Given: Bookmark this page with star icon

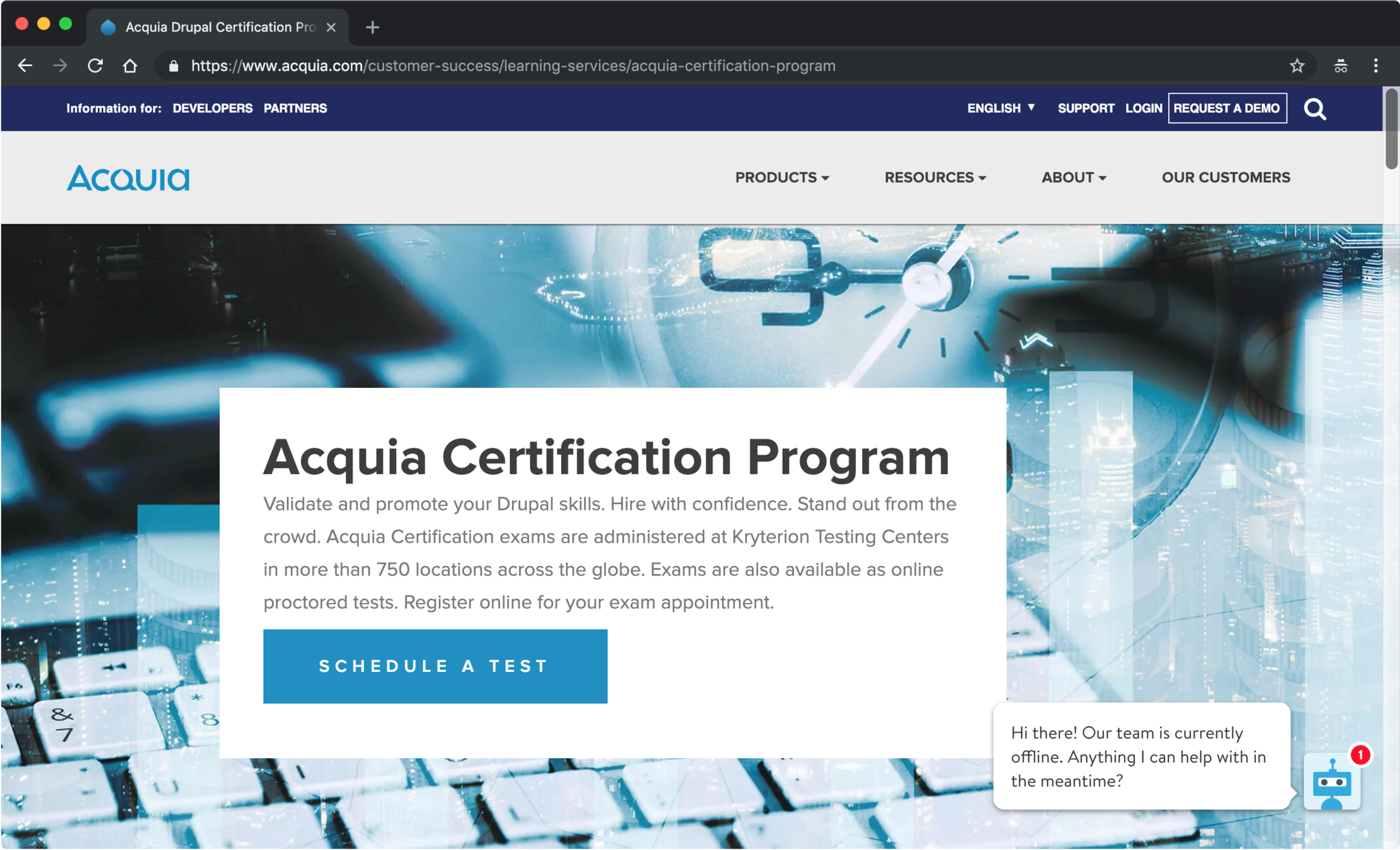Looking at the screenshot, I should 1297,65.
